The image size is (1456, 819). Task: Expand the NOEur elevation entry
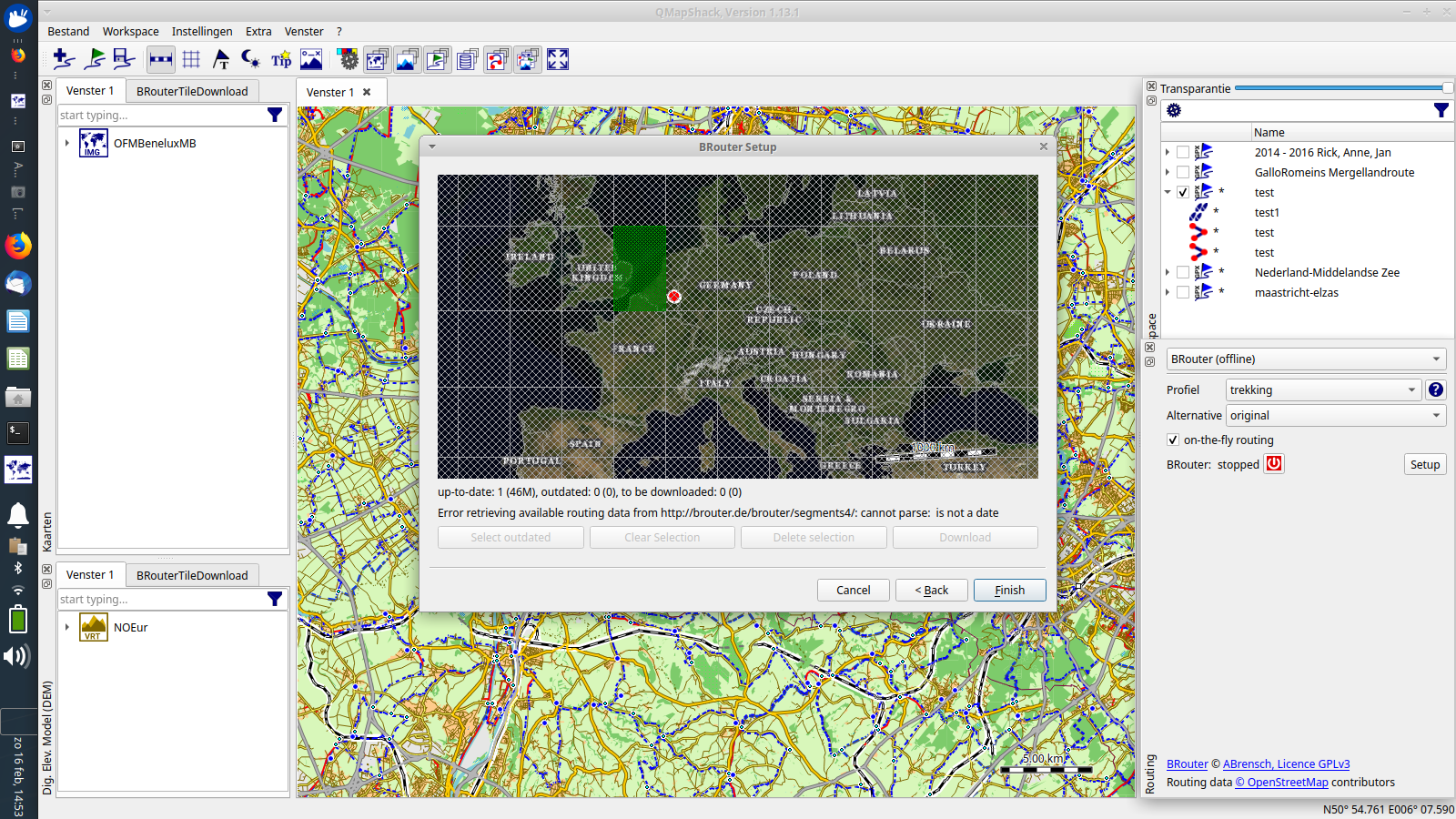coord(67,627)
